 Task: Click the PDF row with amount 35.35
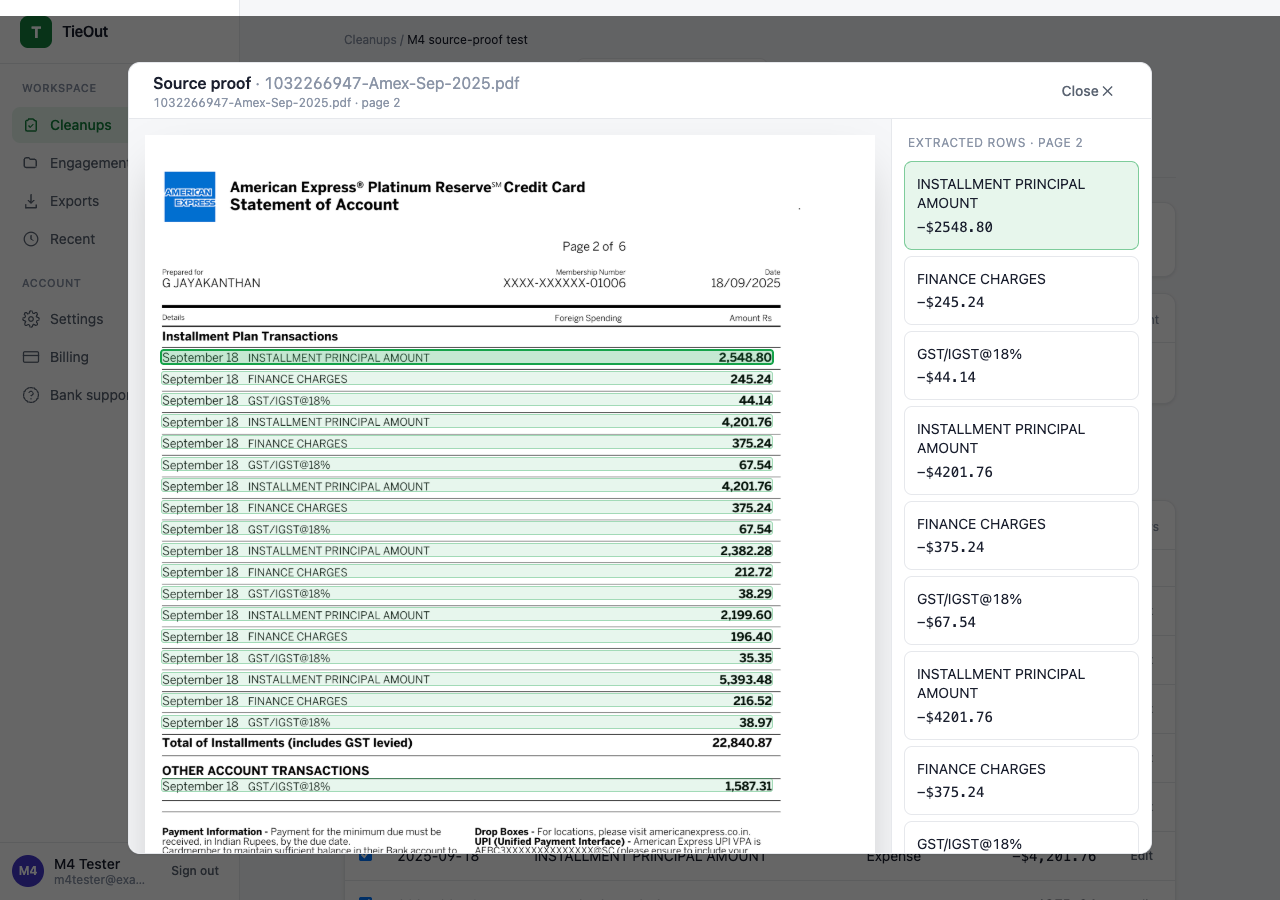tap(467, 658)
